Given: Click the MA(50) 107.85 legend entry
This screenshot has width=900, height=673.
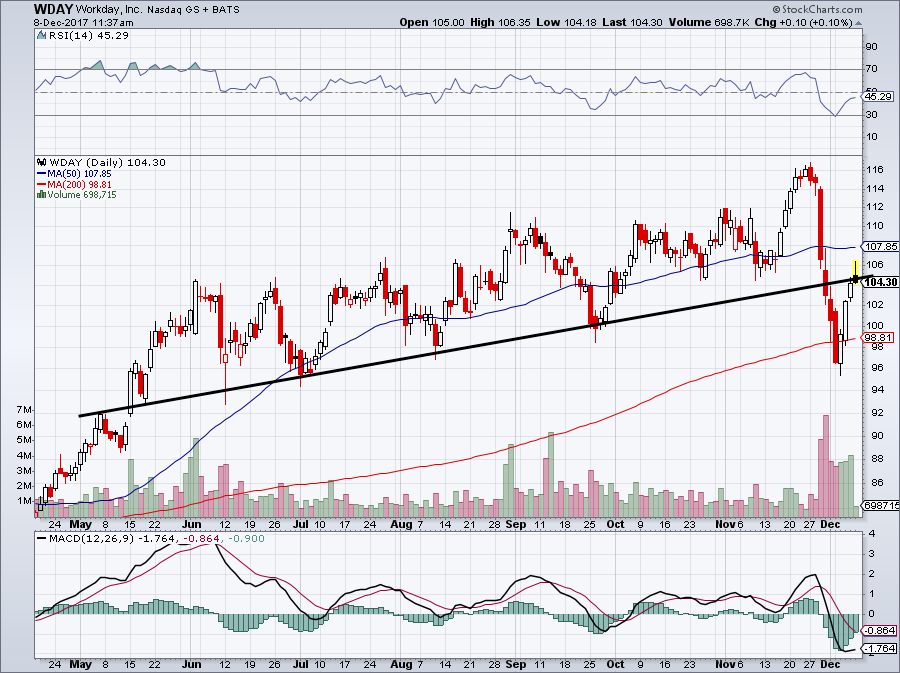Looking at the screenshot, I should click(x=74, y=173).
